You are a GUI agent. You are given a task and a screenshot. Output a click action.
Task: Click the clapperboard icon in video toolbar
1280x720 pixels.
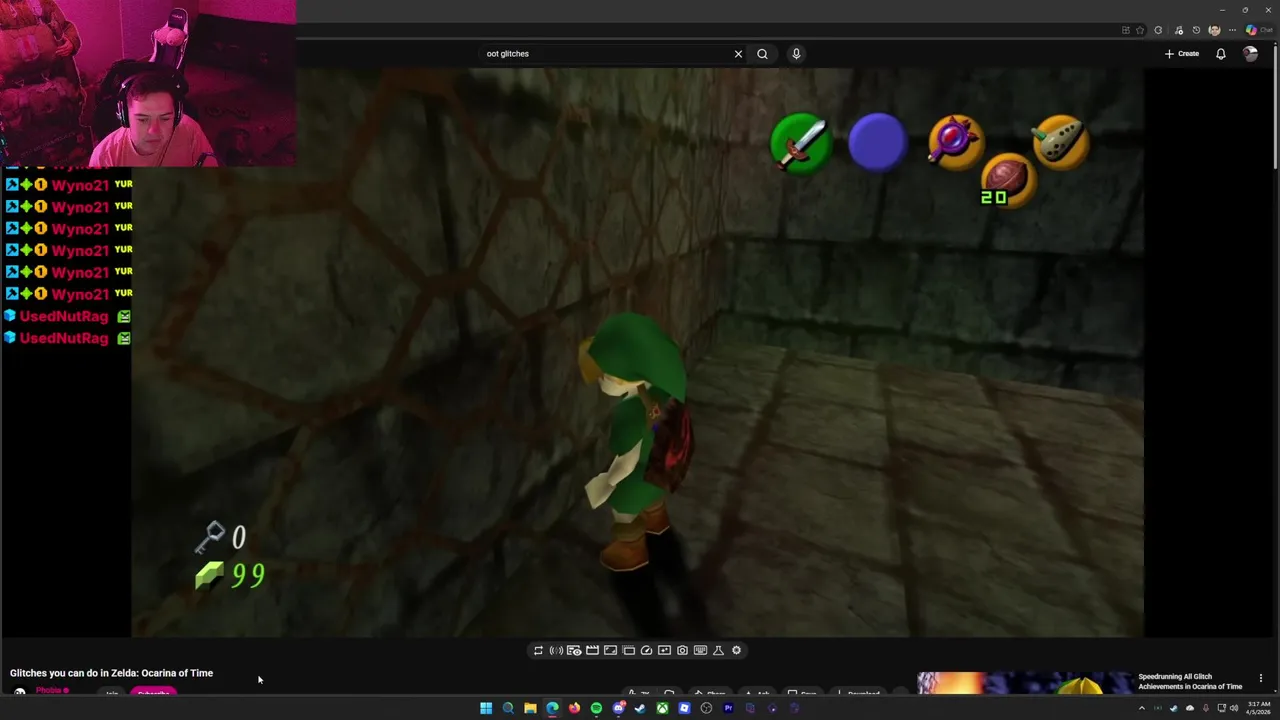tap(592, 651)
